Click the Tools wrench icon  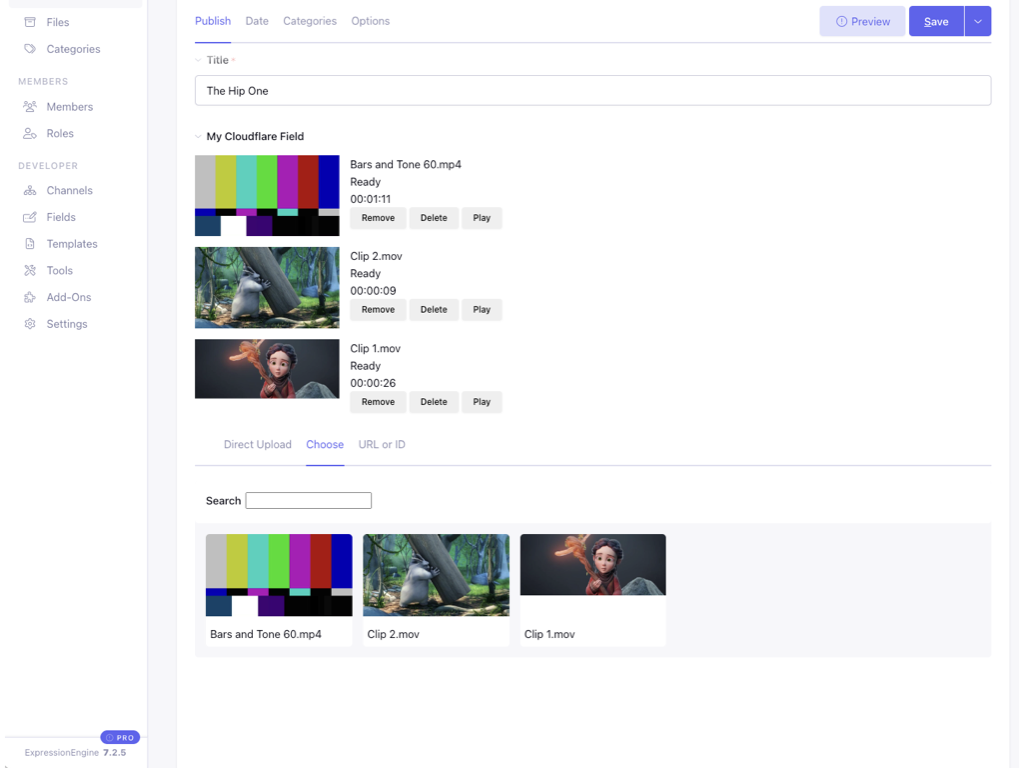30,270
